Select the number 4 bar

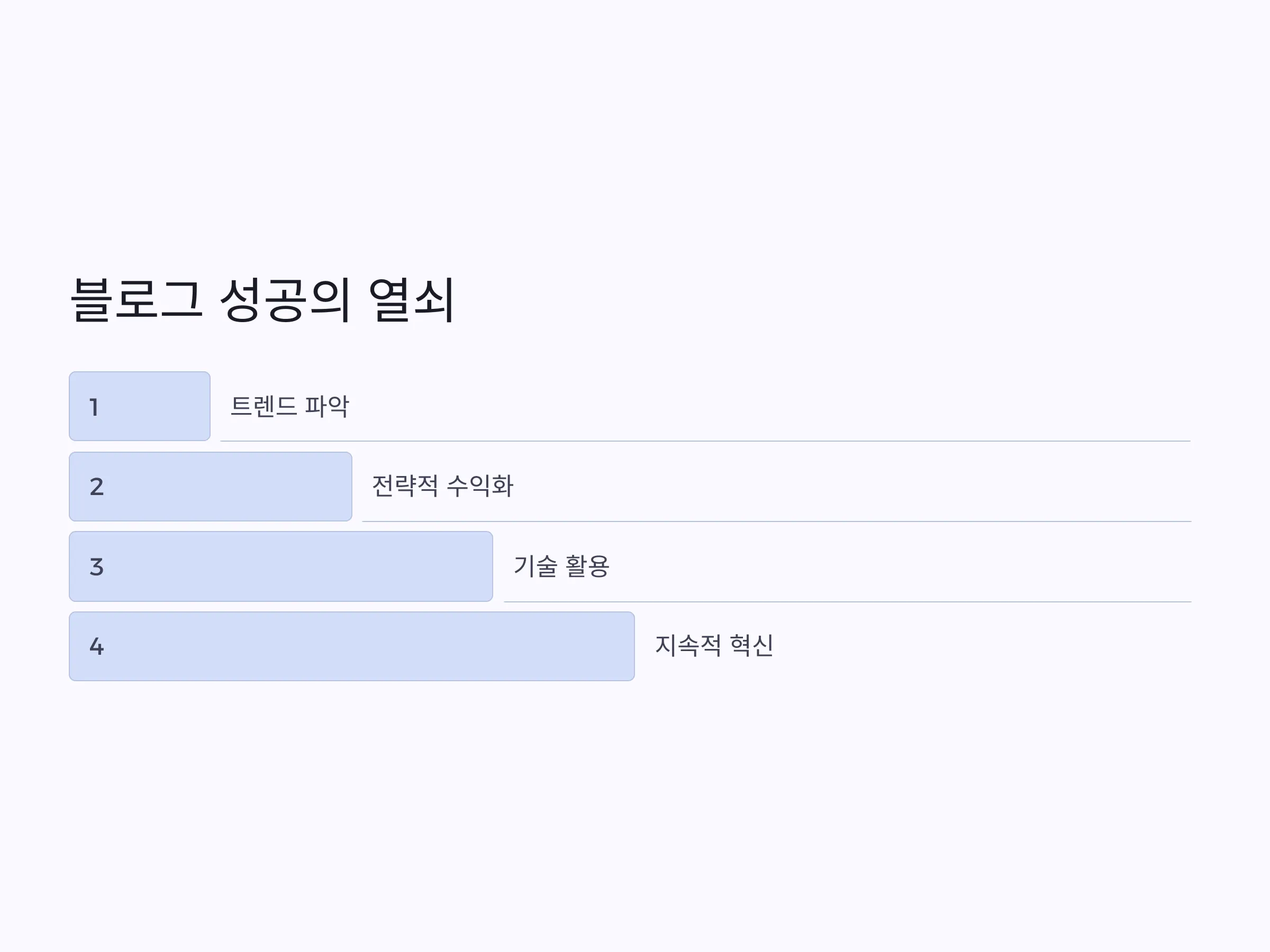click(352, 646)
